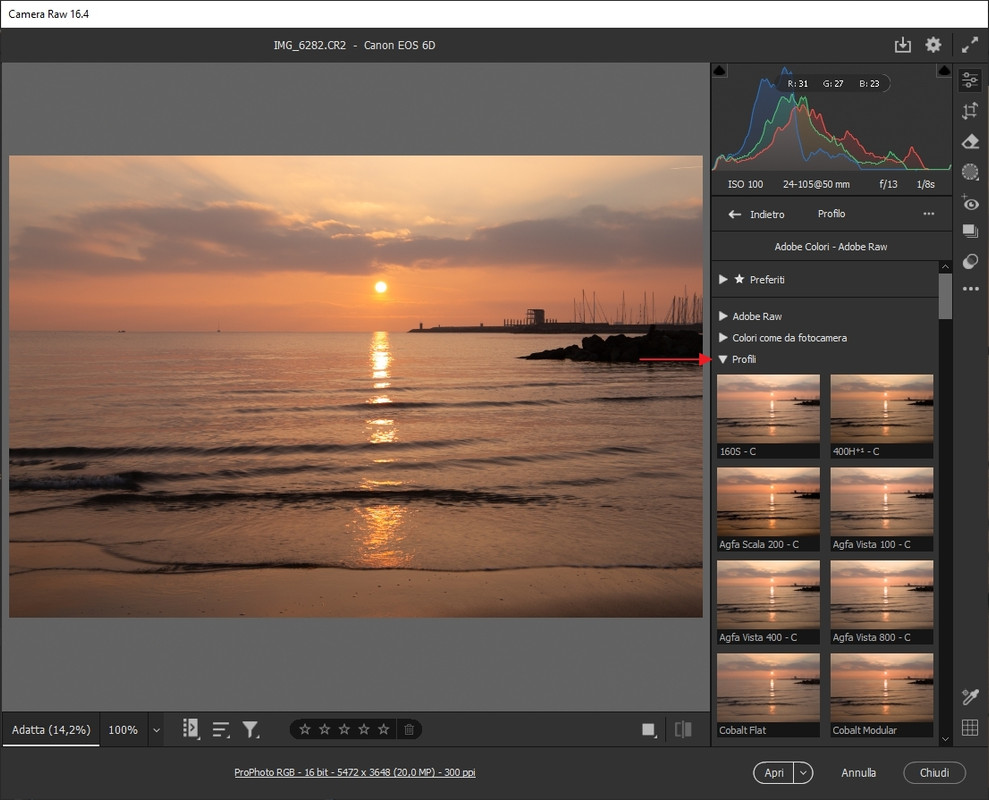Set rating to five stars
This screenshot has width=989, height=800.
384,730
